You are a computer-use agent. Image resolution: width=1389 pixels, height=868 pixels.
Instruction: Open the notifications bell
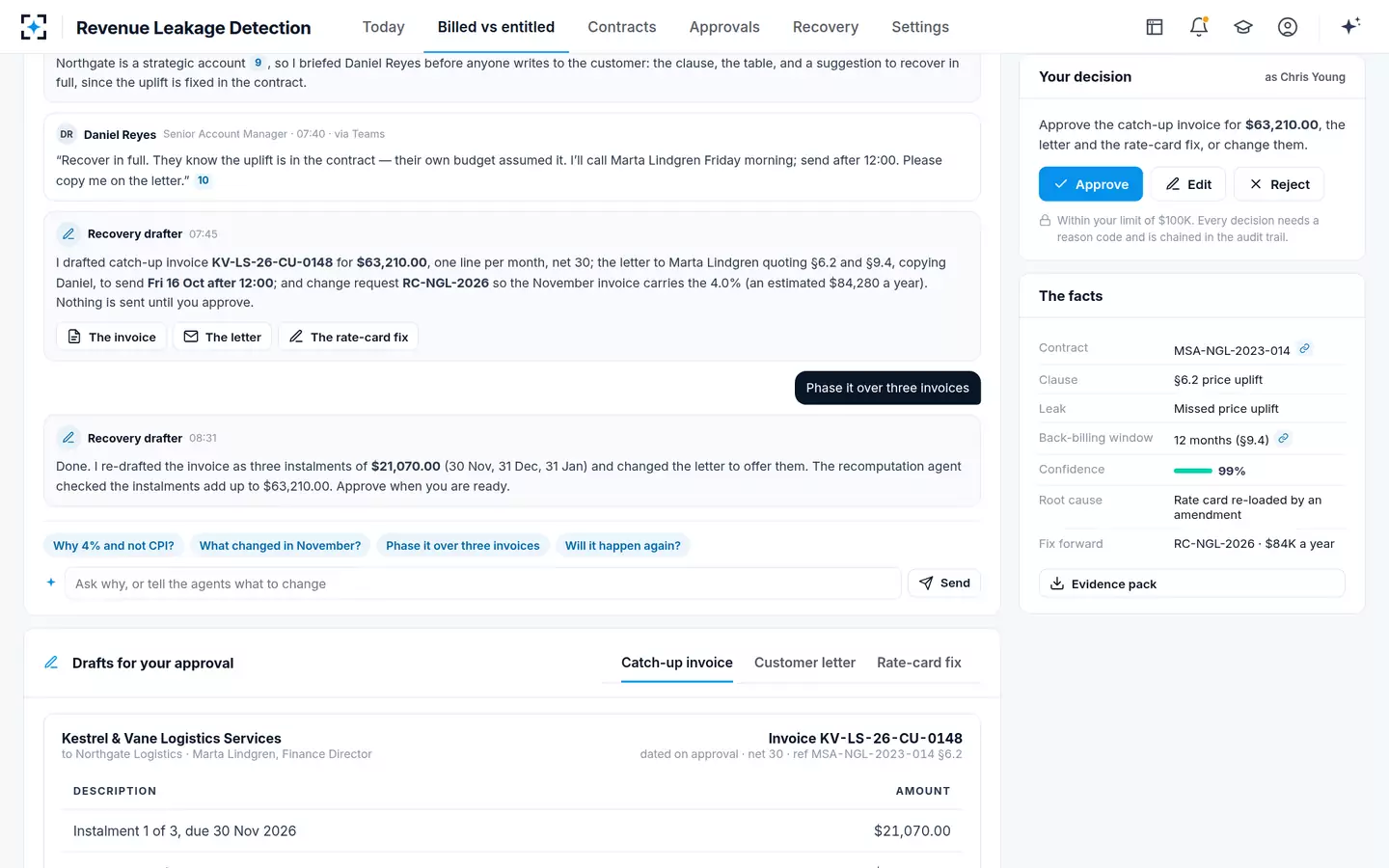coord(1199,27)
